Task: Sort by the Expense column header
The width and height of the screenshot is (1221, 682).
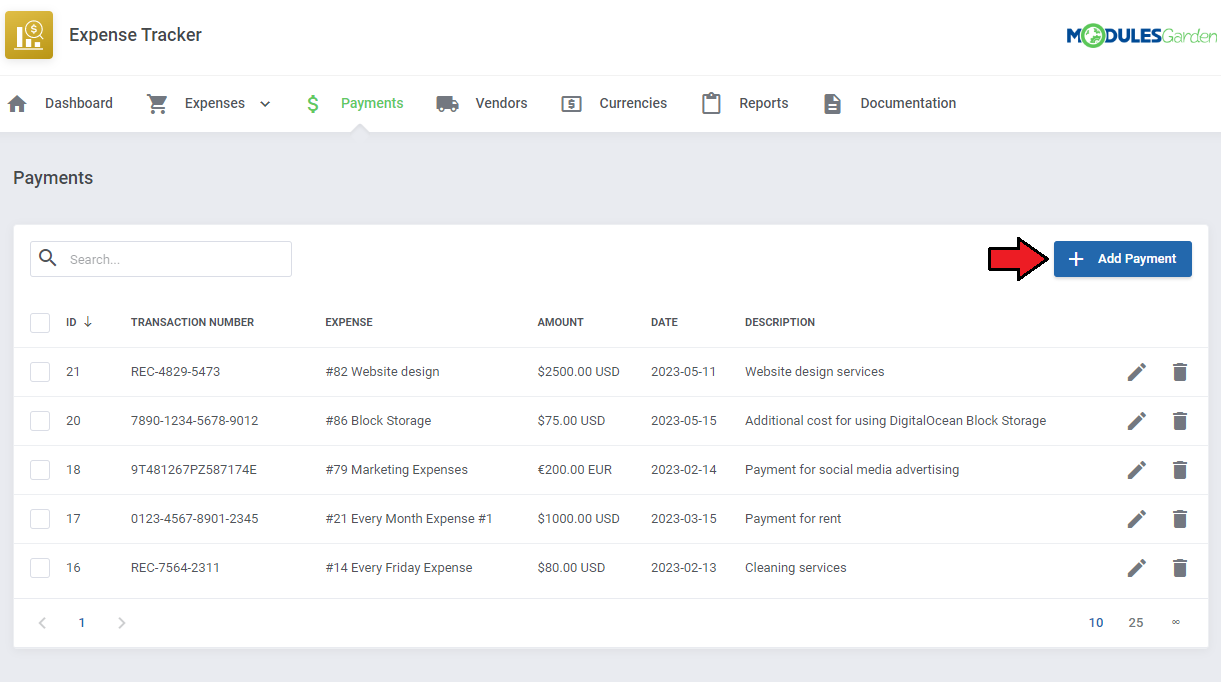Action: click(349, 322)
